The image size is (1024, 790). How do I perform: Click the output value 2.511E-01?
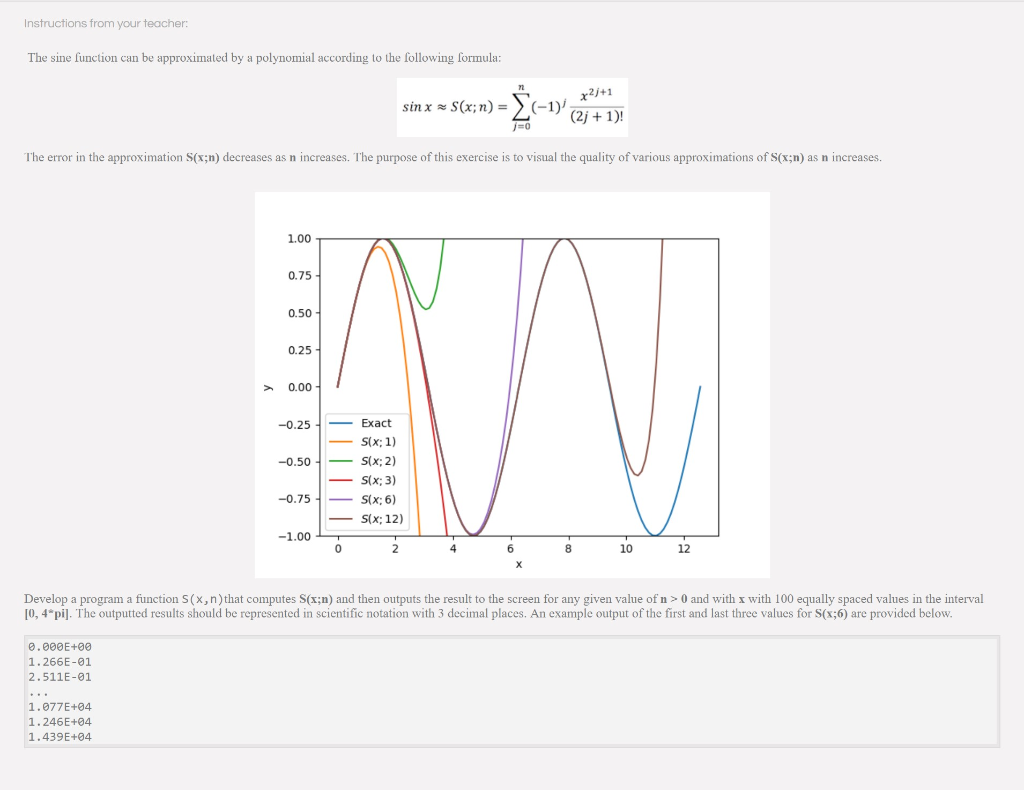59,677
